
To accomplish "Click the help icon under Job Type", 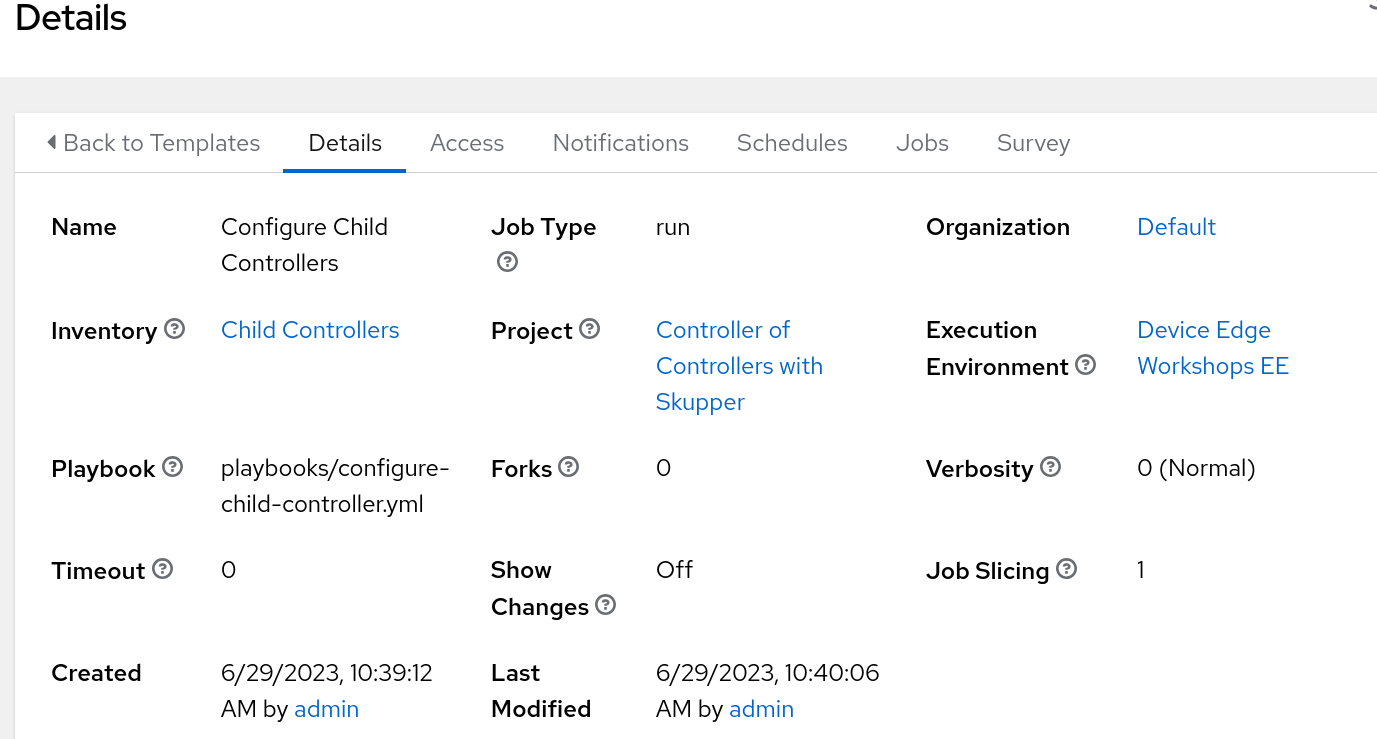I will (507, 262).
